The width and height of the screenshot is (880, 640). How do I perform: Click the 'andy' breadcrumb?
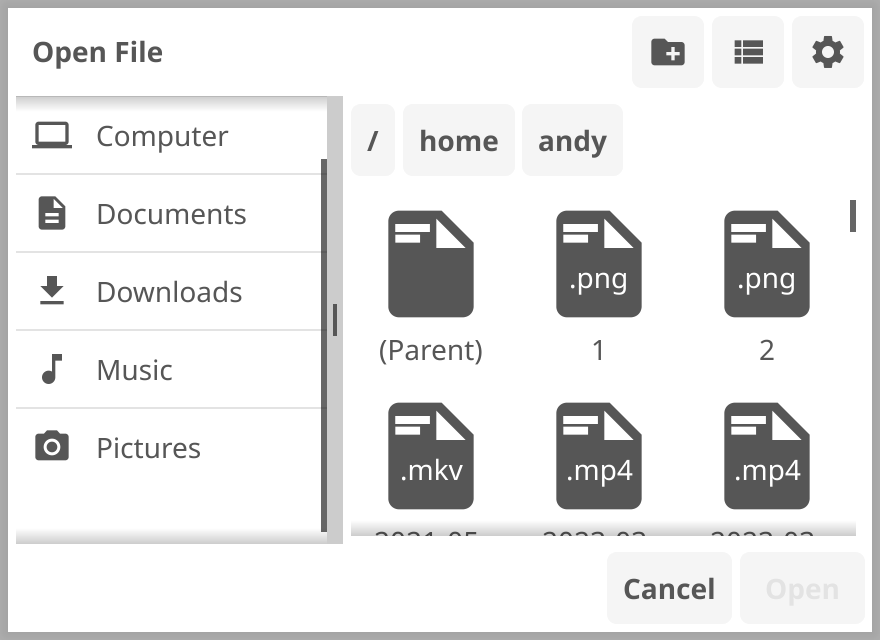[572, 140]
